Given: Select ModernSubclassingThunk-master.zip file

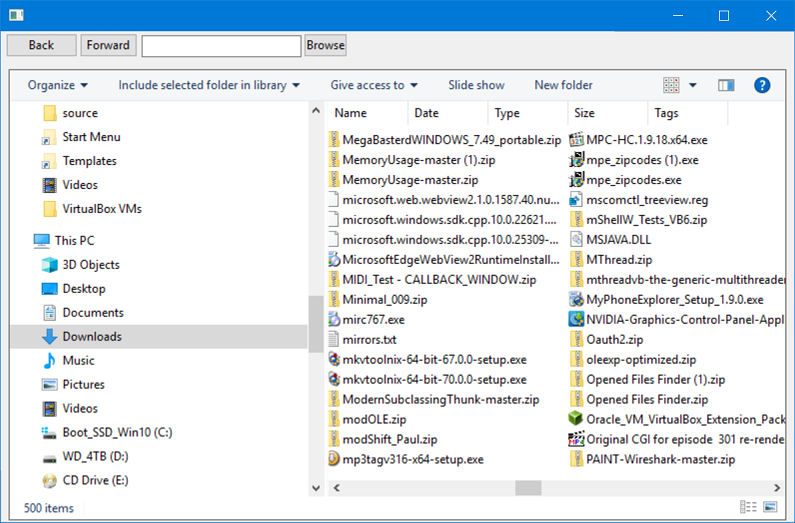Looking at the screenshot, I should [433, 399].
